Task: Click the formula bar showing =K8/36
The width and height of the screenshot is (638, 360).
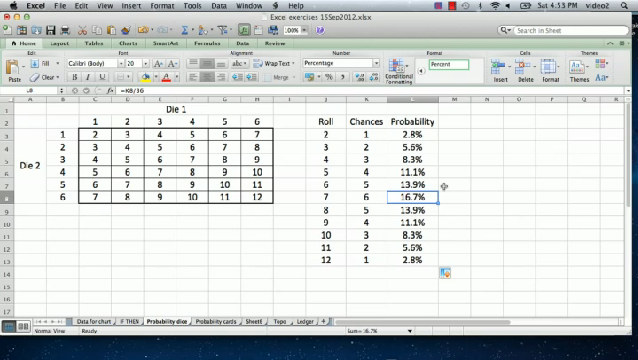Action: [370, 90]
